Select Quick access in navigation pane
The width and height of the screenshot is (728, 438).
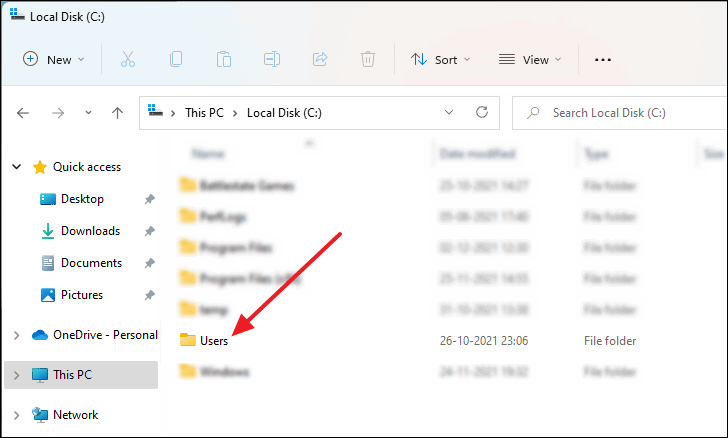(x=87, y=167)
